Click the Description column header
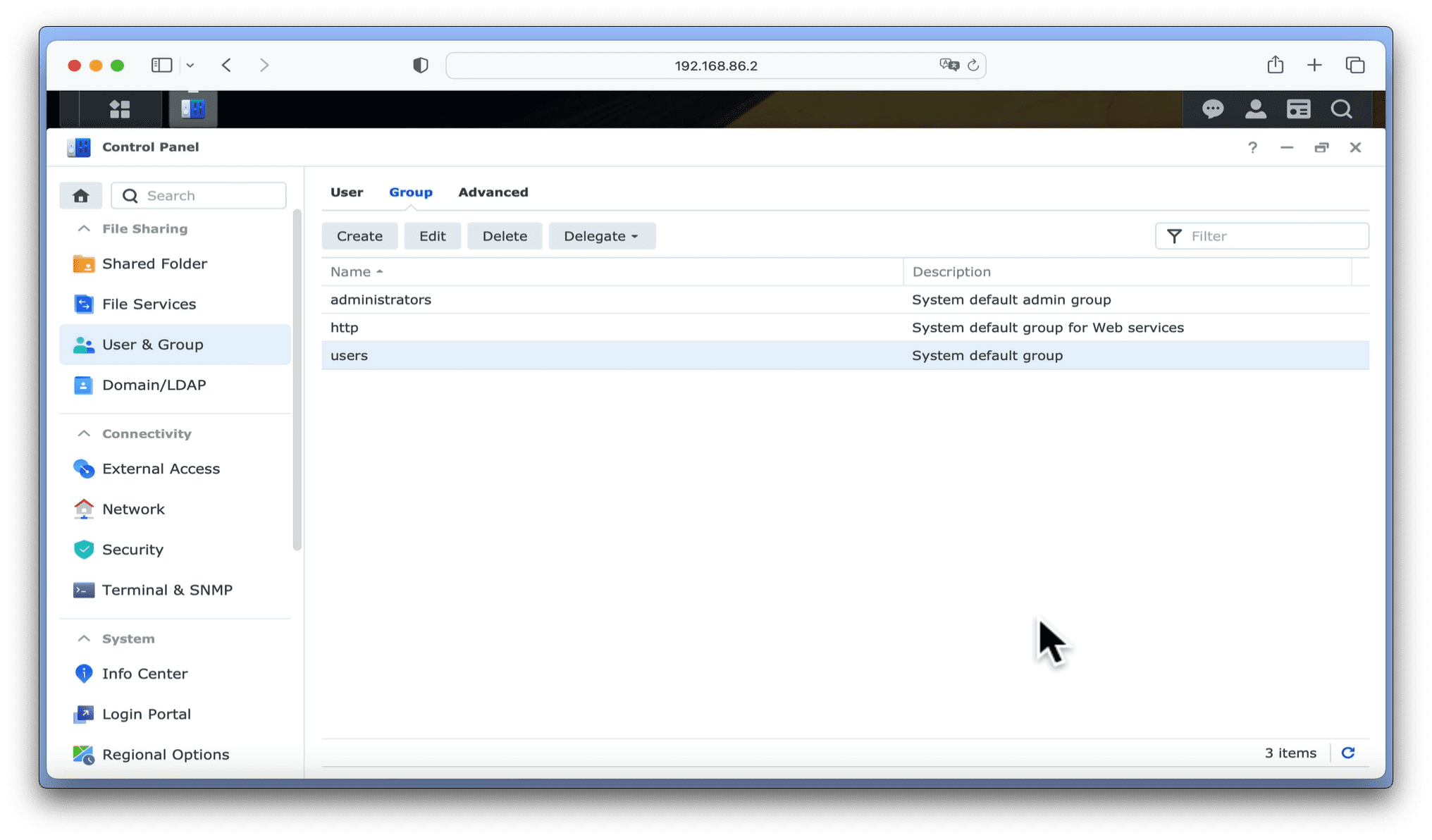Image resolution: width=1432 pixels, height=840 pixels. (x=1128, y=271)
